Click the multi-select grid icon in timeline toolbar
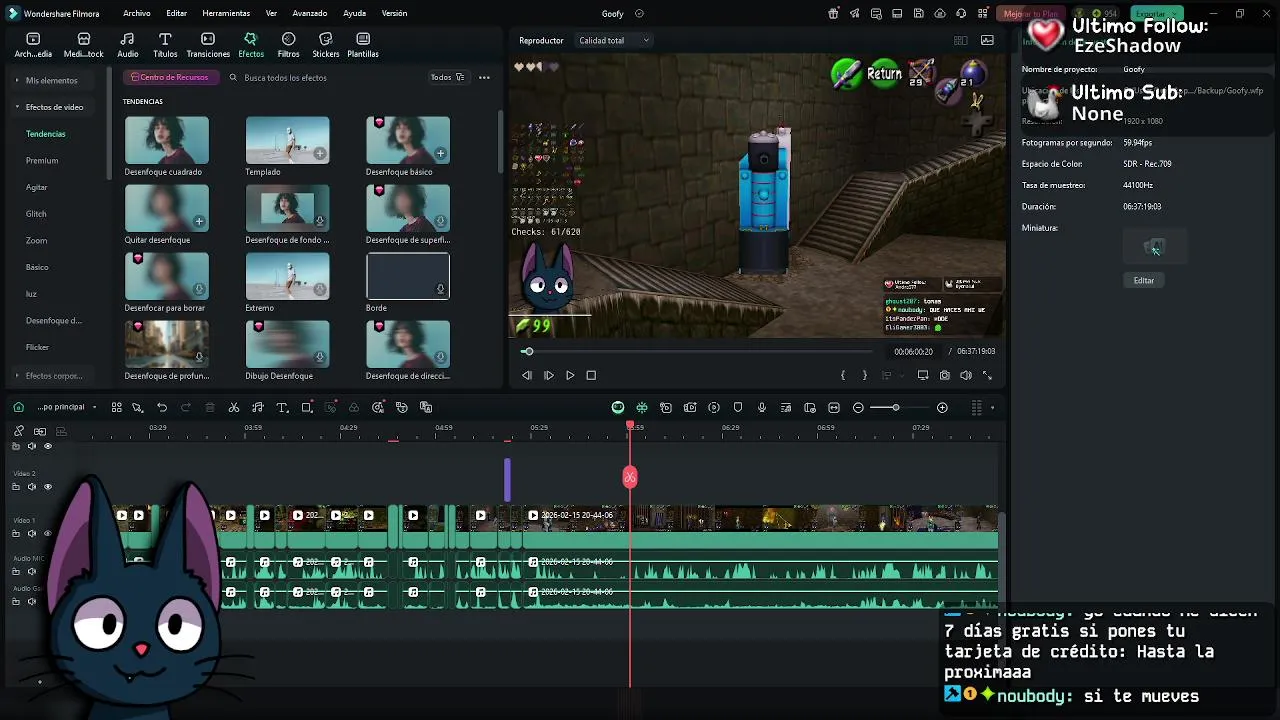1280x720 pixels. [116, 407]
